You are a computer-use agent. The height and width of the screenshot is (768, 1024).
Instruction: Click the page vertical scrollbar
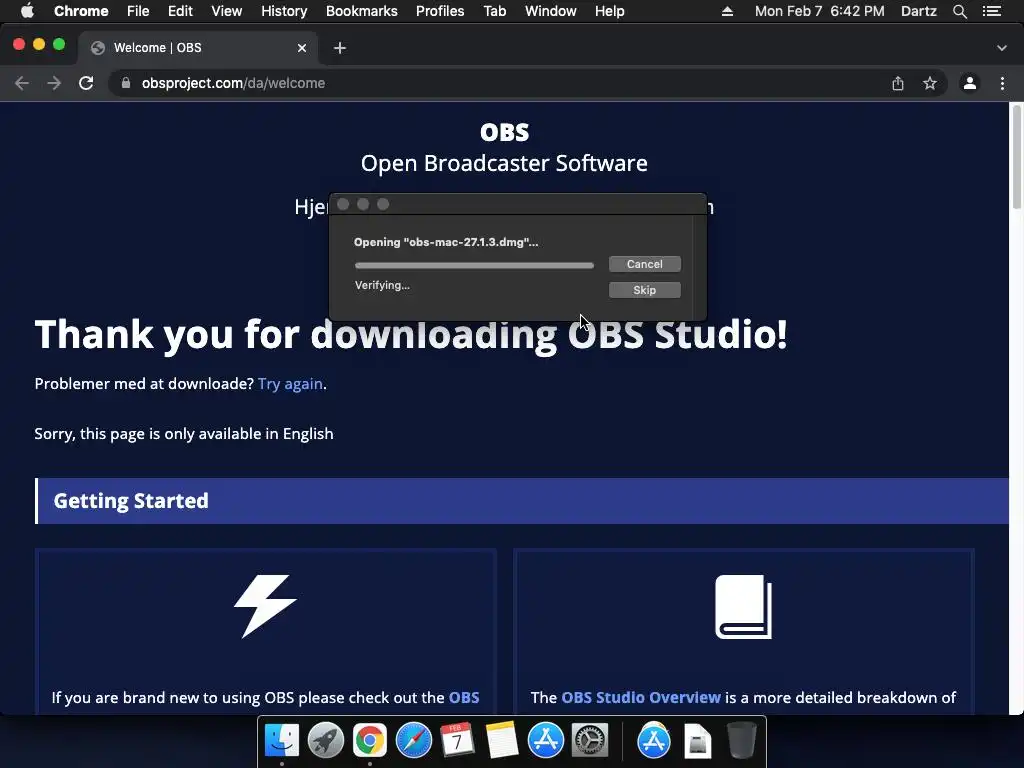pos(1016,157)
